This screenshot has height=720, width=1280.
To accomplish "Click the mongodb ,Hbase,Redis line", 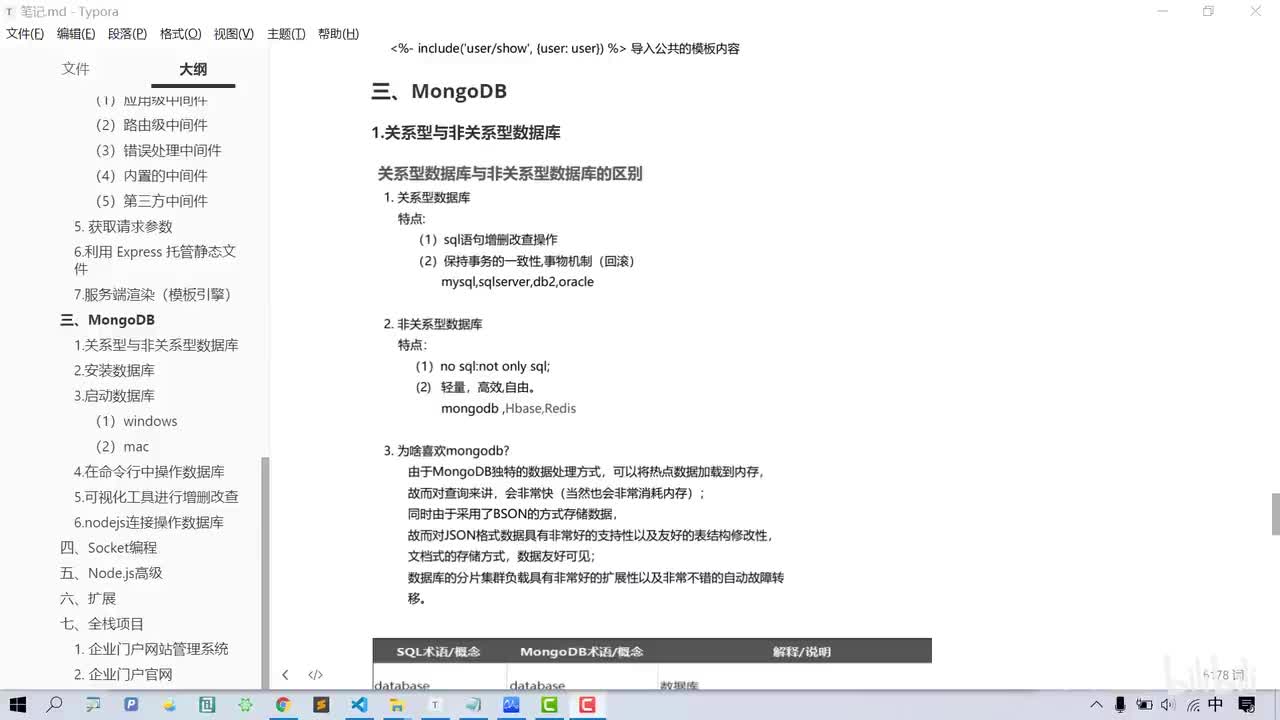I will click(x=508, y=408).
